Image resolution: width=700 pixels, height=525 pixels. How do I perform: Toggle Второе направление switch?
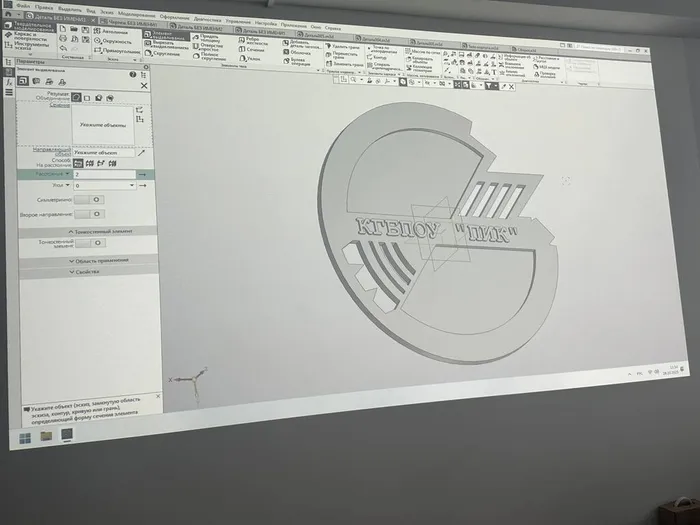coord(90,214)
